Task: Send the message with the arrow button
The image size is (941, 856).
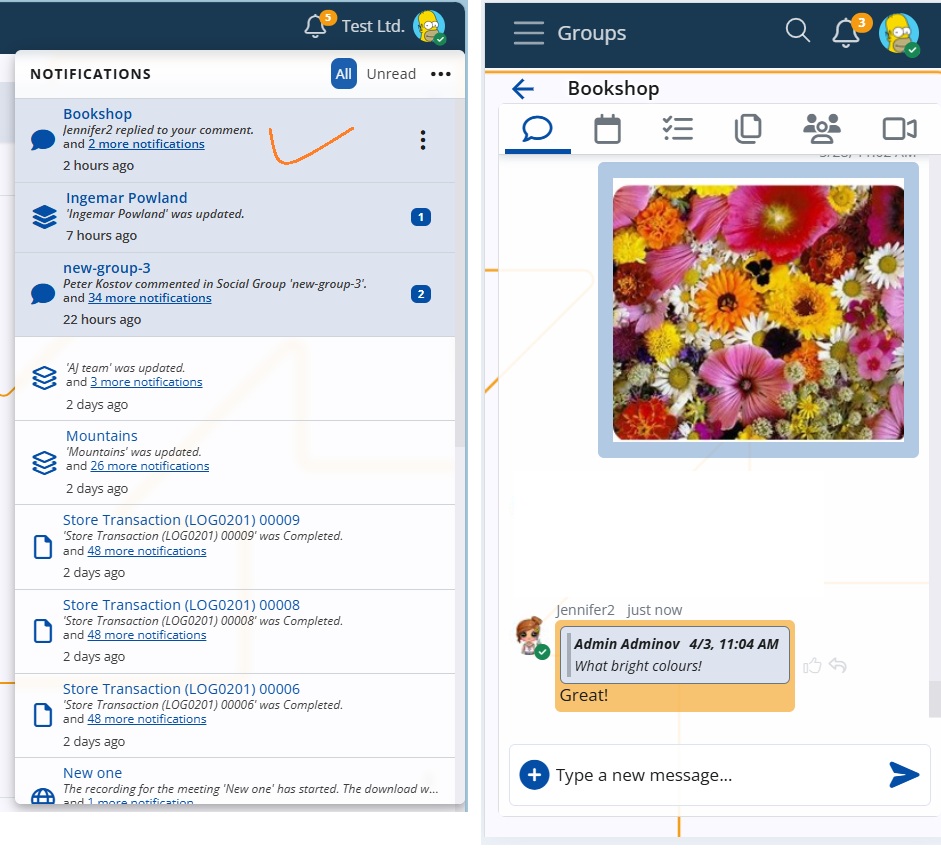Action: click(904, 775)
